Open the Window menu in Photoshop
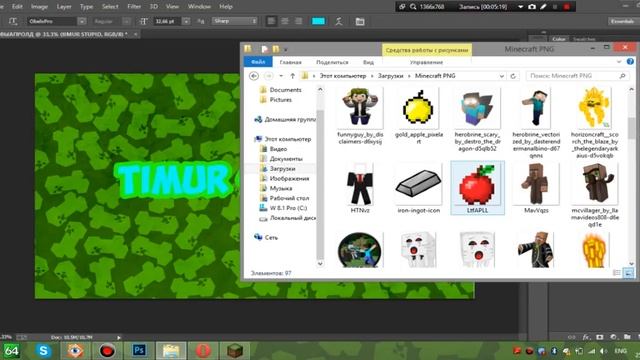640x360 pixels. tap(199, 7)
